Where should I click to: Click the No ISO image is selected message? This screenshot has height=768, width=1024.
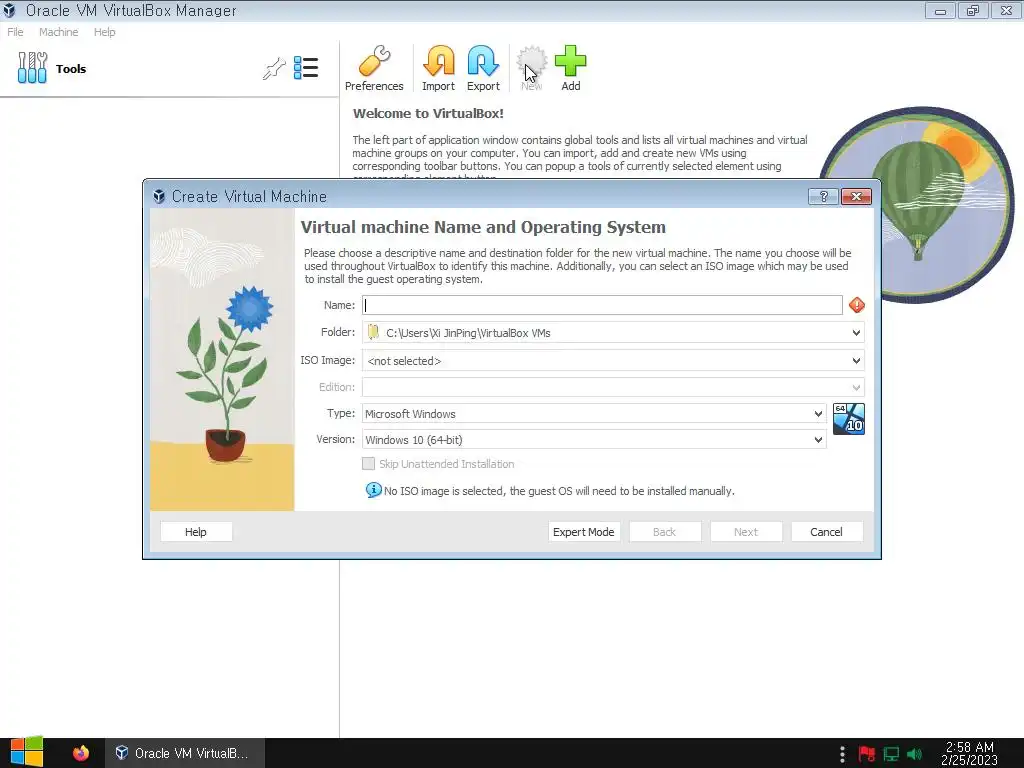click(x=559, y=490)
